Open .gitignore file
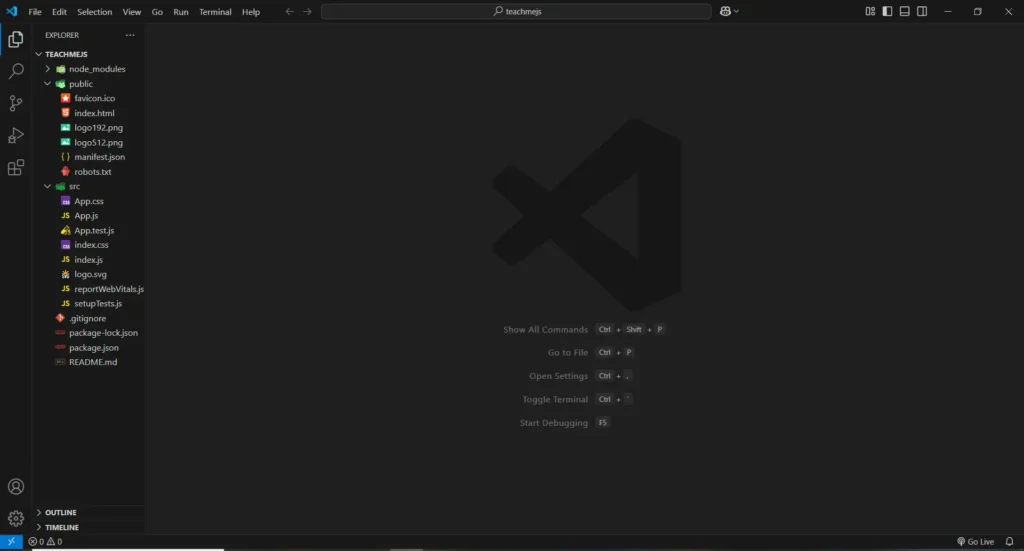 tap(89, 318)
